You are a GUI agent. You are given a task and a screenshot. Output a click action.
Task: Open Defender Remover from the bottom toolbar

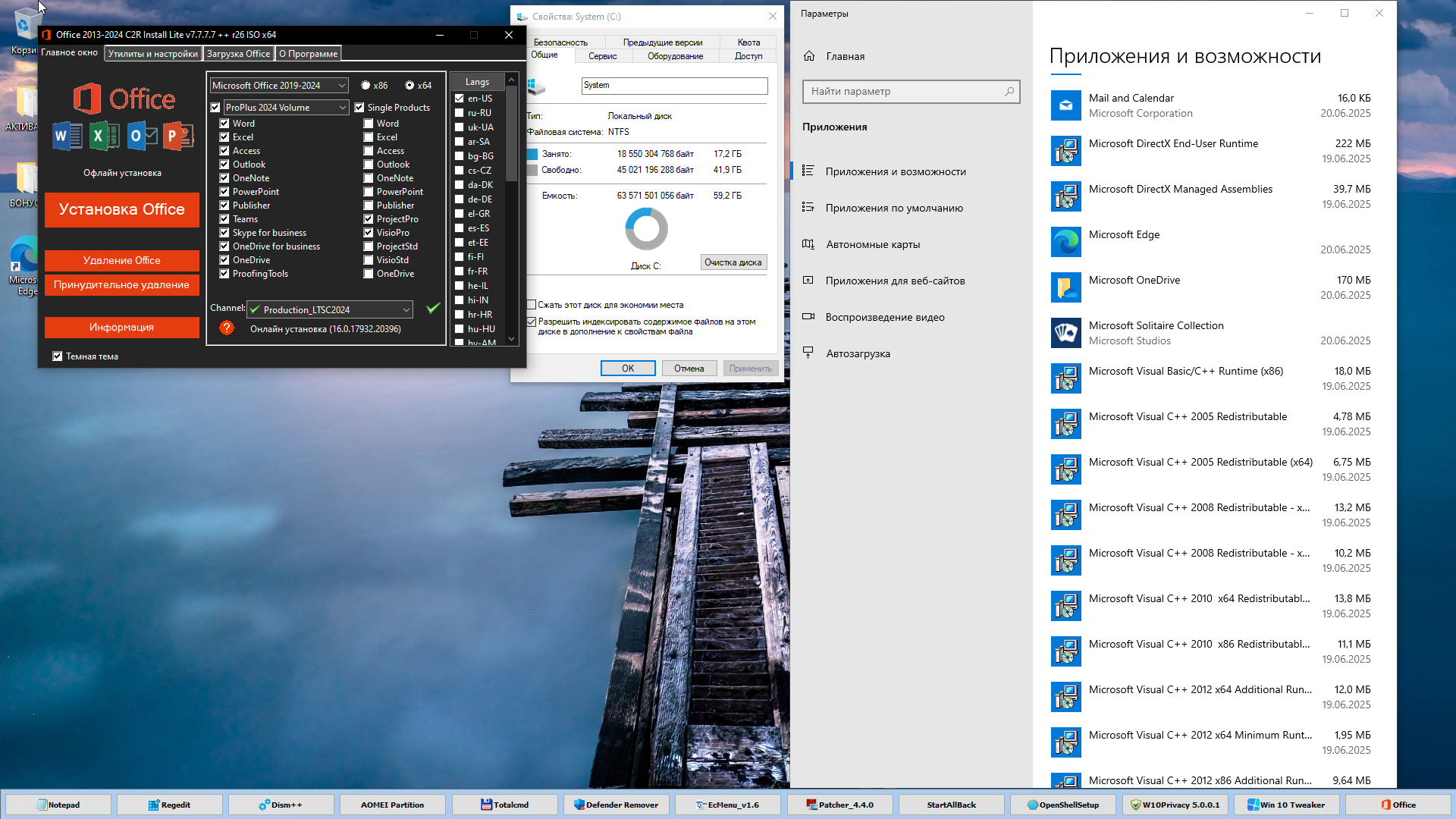click(617, 805)
